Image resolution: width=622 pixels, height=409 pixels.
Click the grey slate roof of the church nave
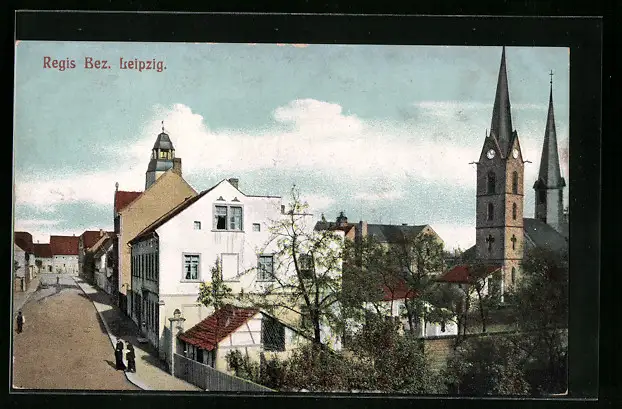pos(543,236)
